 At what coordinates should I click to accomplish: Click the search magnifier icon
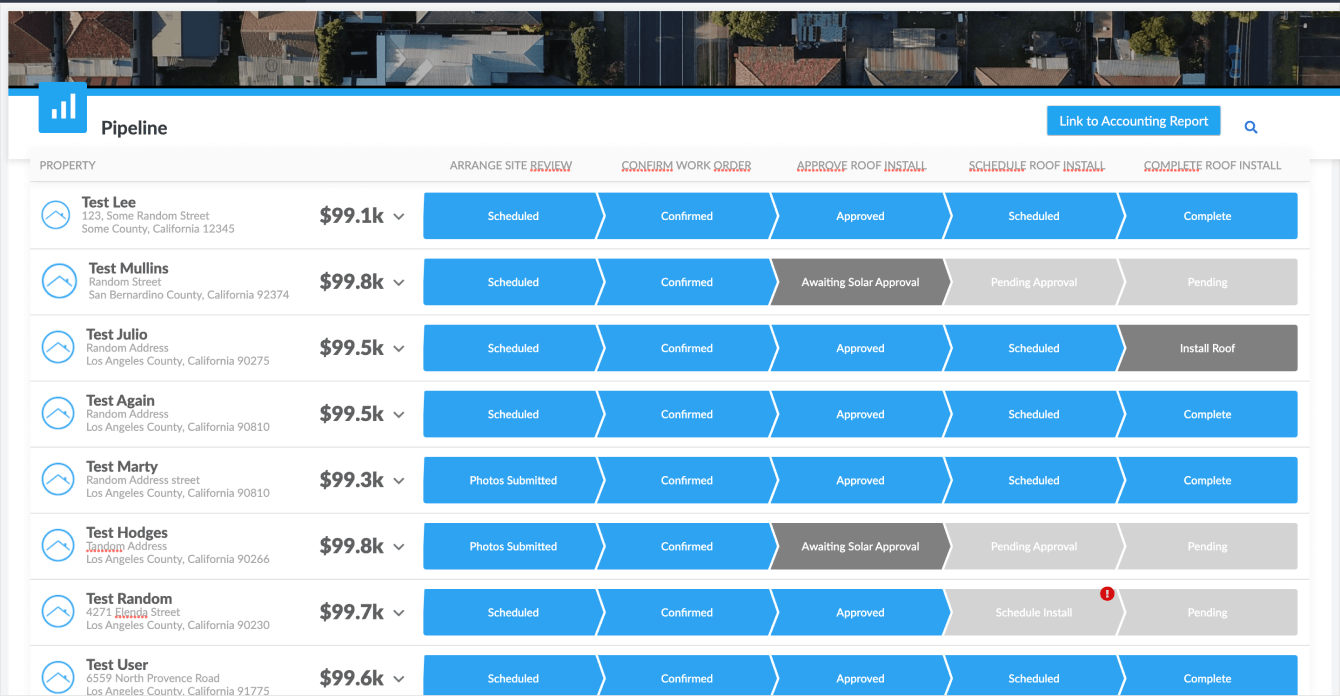1250,127
